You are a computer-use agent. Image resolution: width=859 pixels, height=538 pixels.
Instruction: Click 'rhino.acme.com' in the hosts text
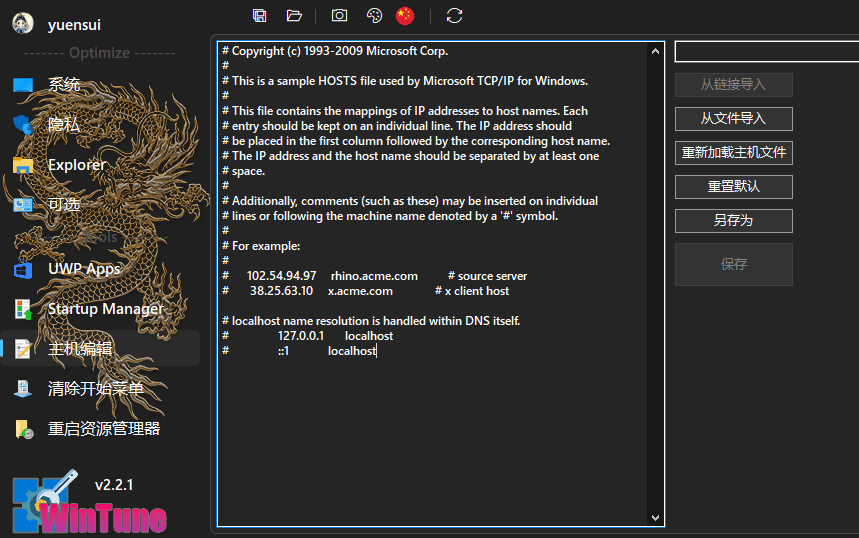(374, 276)
